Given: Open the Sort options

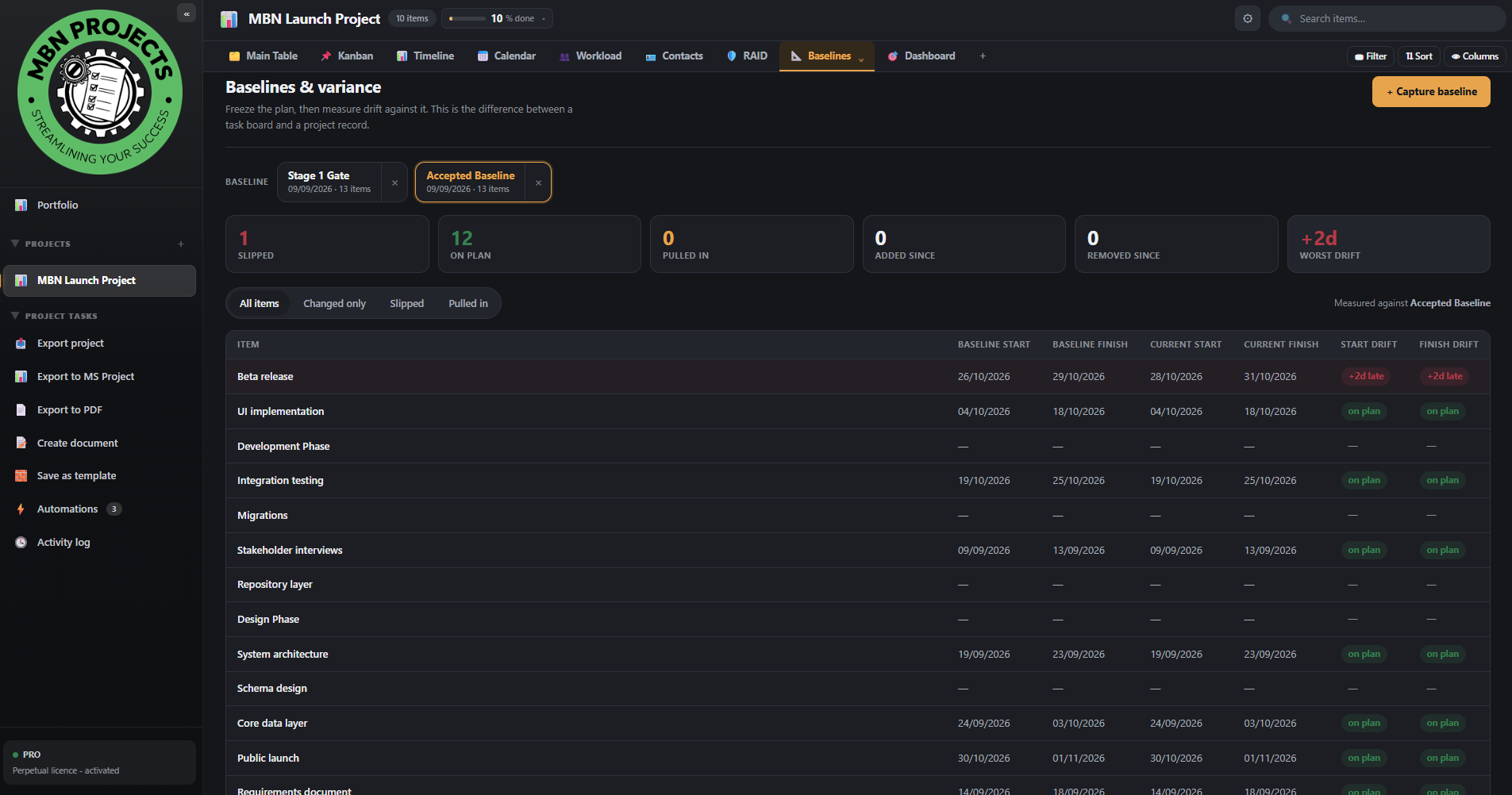Looking at the screenshot, I should click(x=1419, y=56).
